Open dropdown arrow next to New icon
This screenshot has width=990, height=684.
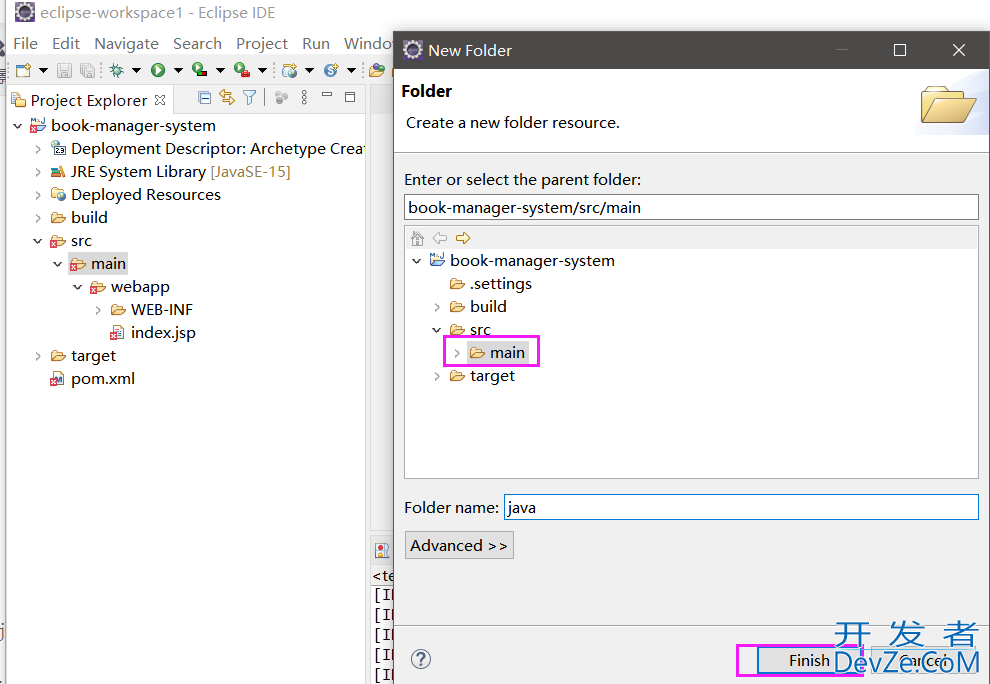point(43,70)
